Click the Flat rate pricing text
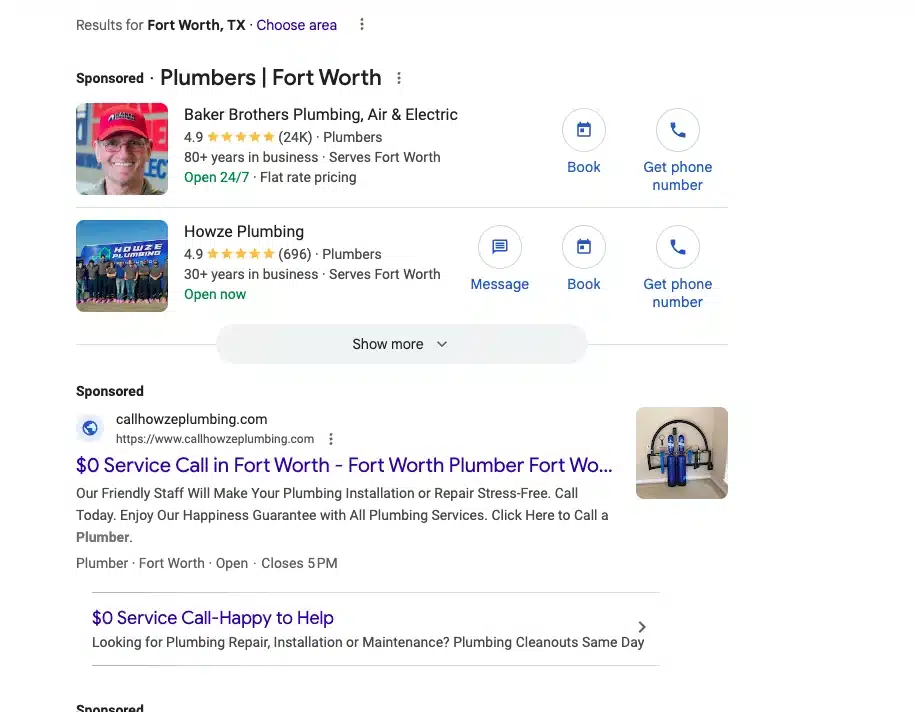This screenshot has height=712, width=915. point(308,177)
